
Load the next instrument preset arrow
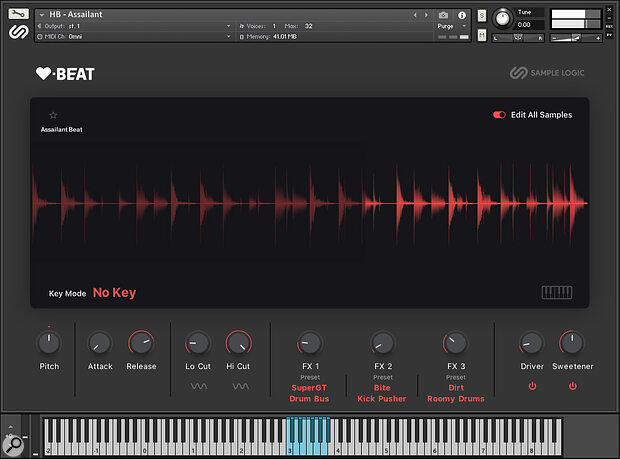pos(426,15)
